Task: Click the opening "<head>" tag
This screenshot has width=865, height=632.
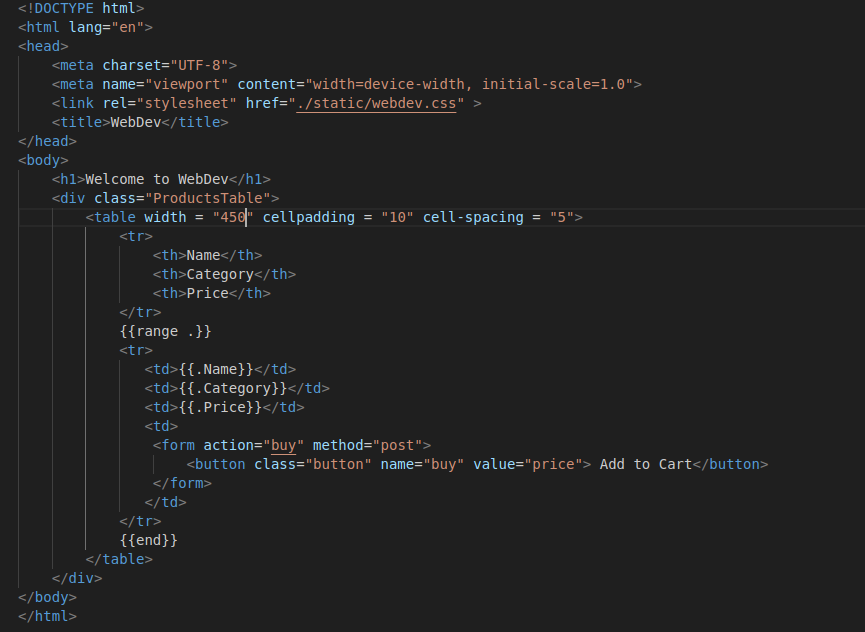Action: point(43,46)
